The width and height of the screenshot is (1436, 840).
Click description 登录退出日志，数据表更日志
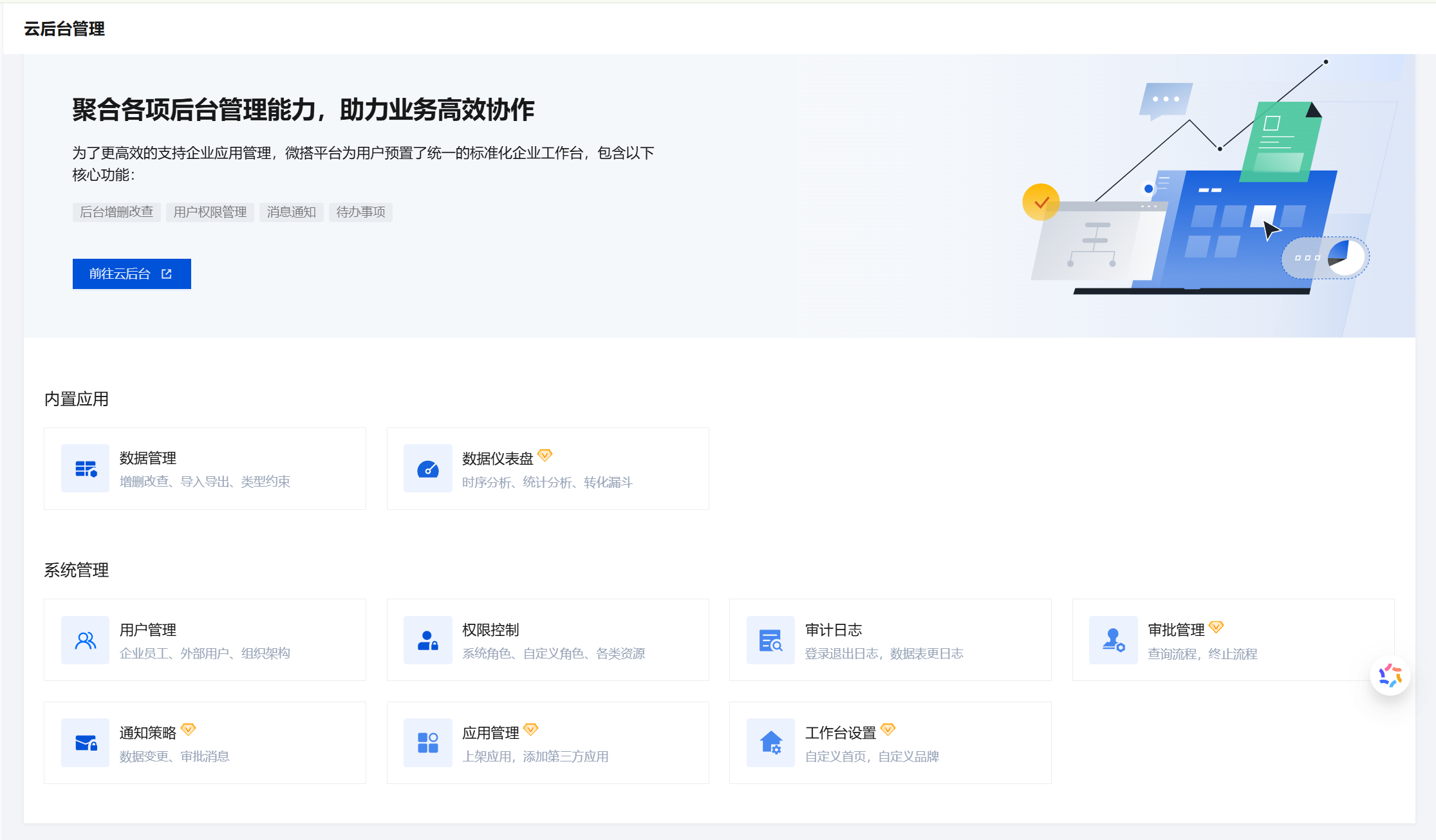pyautogui.click(x=884, y=653)
